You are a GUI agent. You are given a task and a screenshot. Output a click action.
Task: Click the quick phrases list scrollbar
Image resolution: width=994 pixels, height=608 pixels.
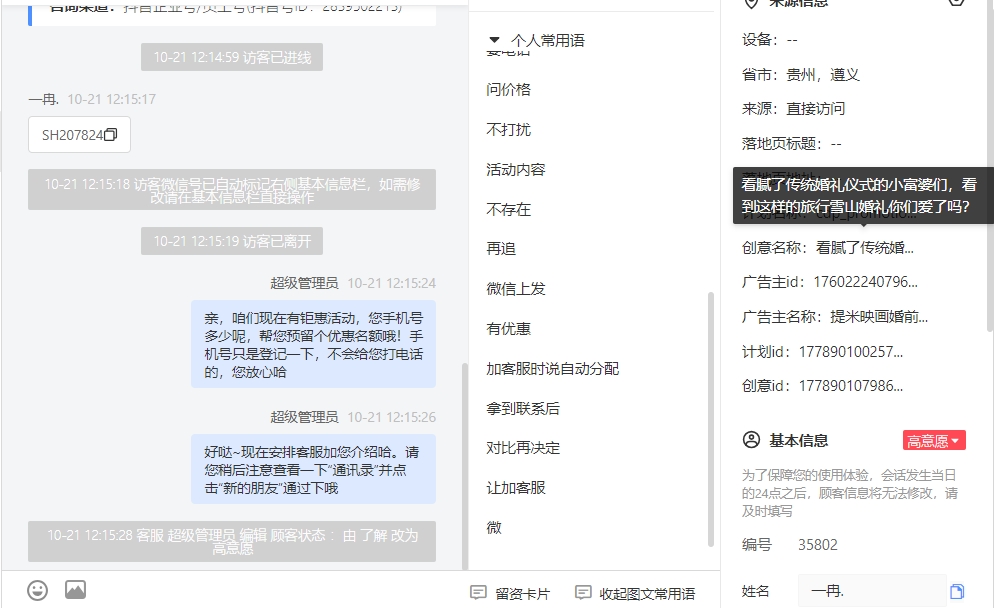[711, 419]
